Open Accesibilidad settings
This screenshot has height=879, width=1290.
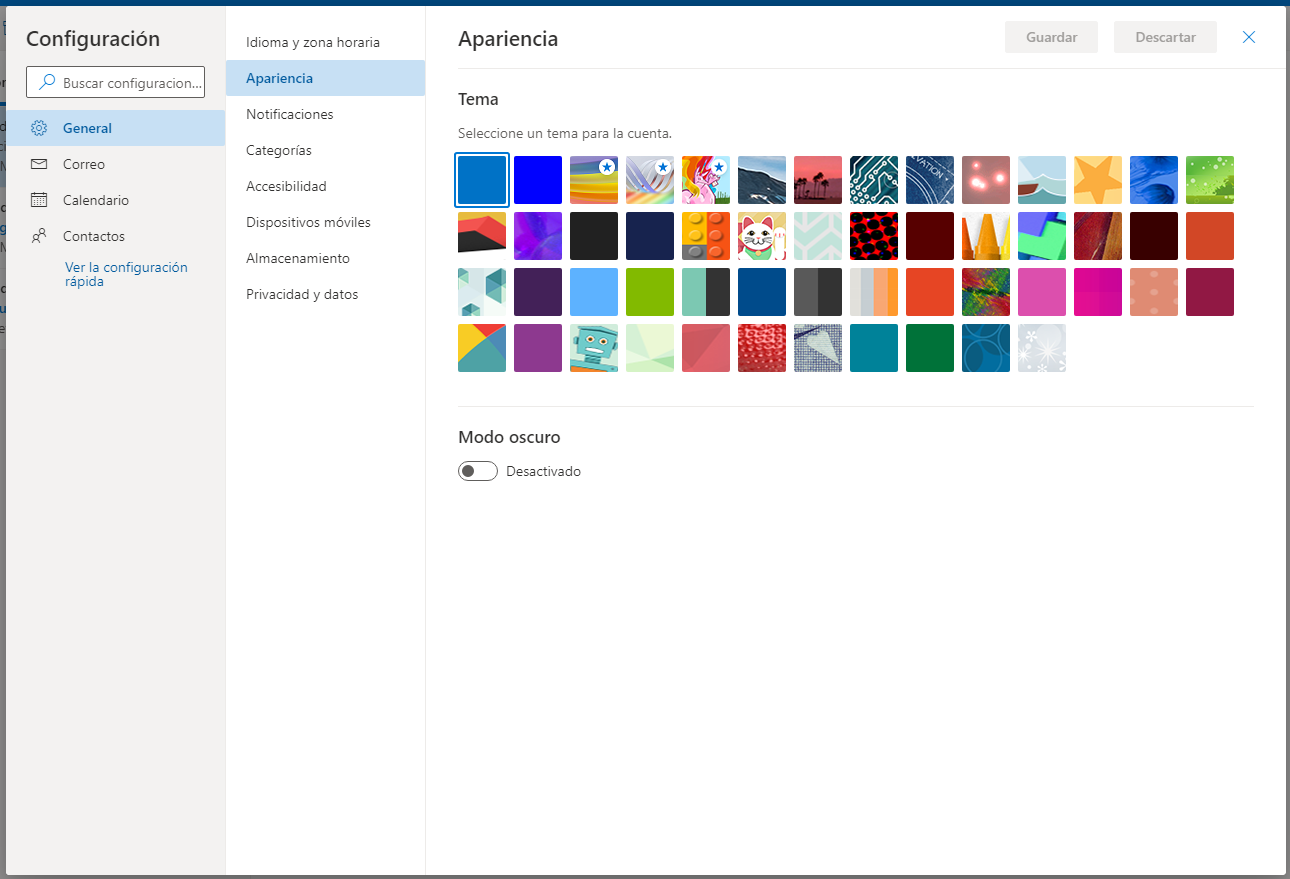[x=326, y=186]
